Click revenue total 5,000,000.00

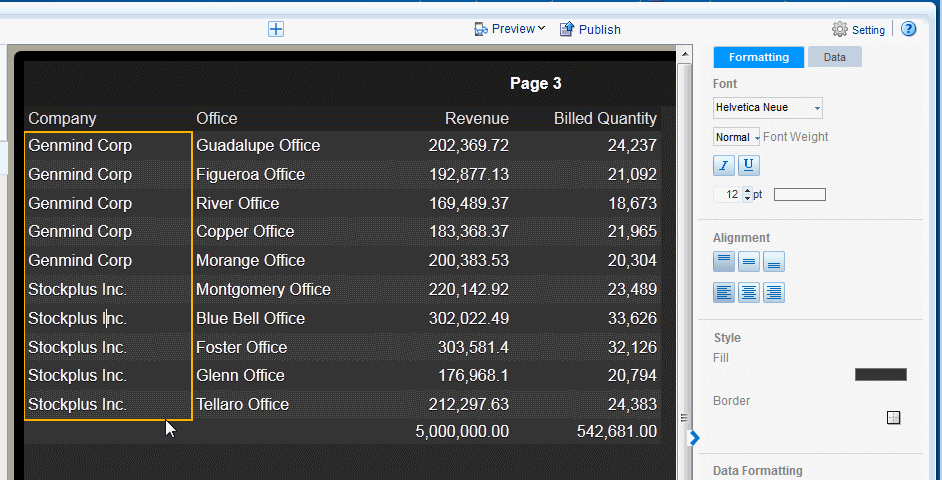click(462, 431)
